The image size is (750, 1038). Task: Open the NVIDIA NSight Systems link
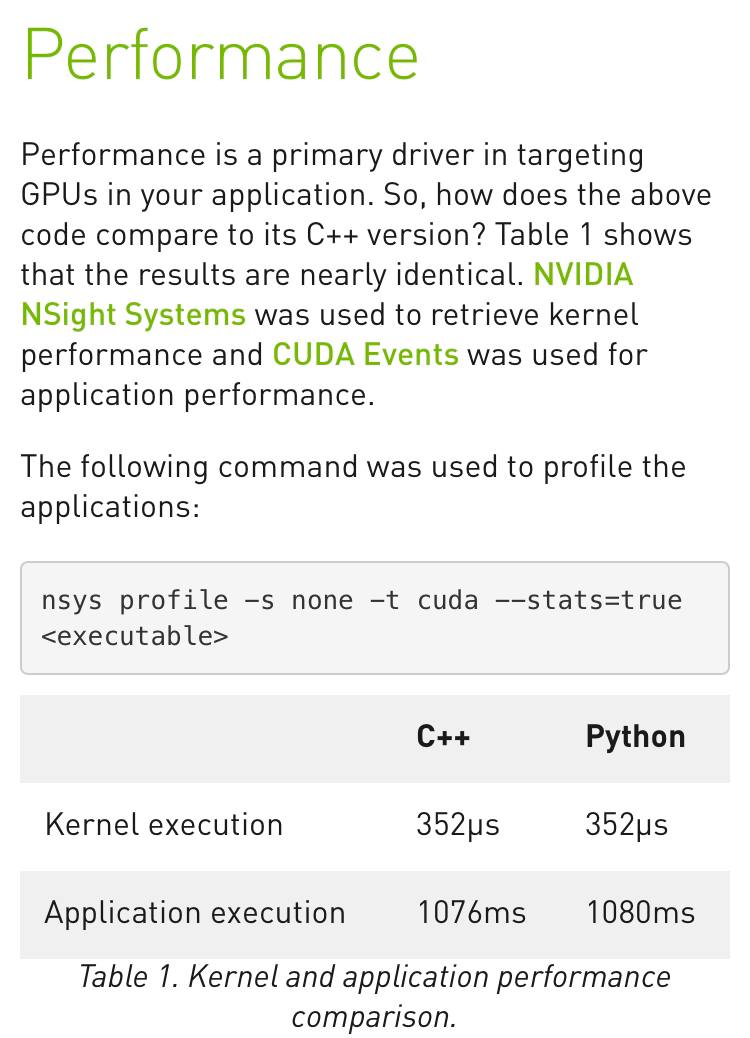[x=132, y=314]
